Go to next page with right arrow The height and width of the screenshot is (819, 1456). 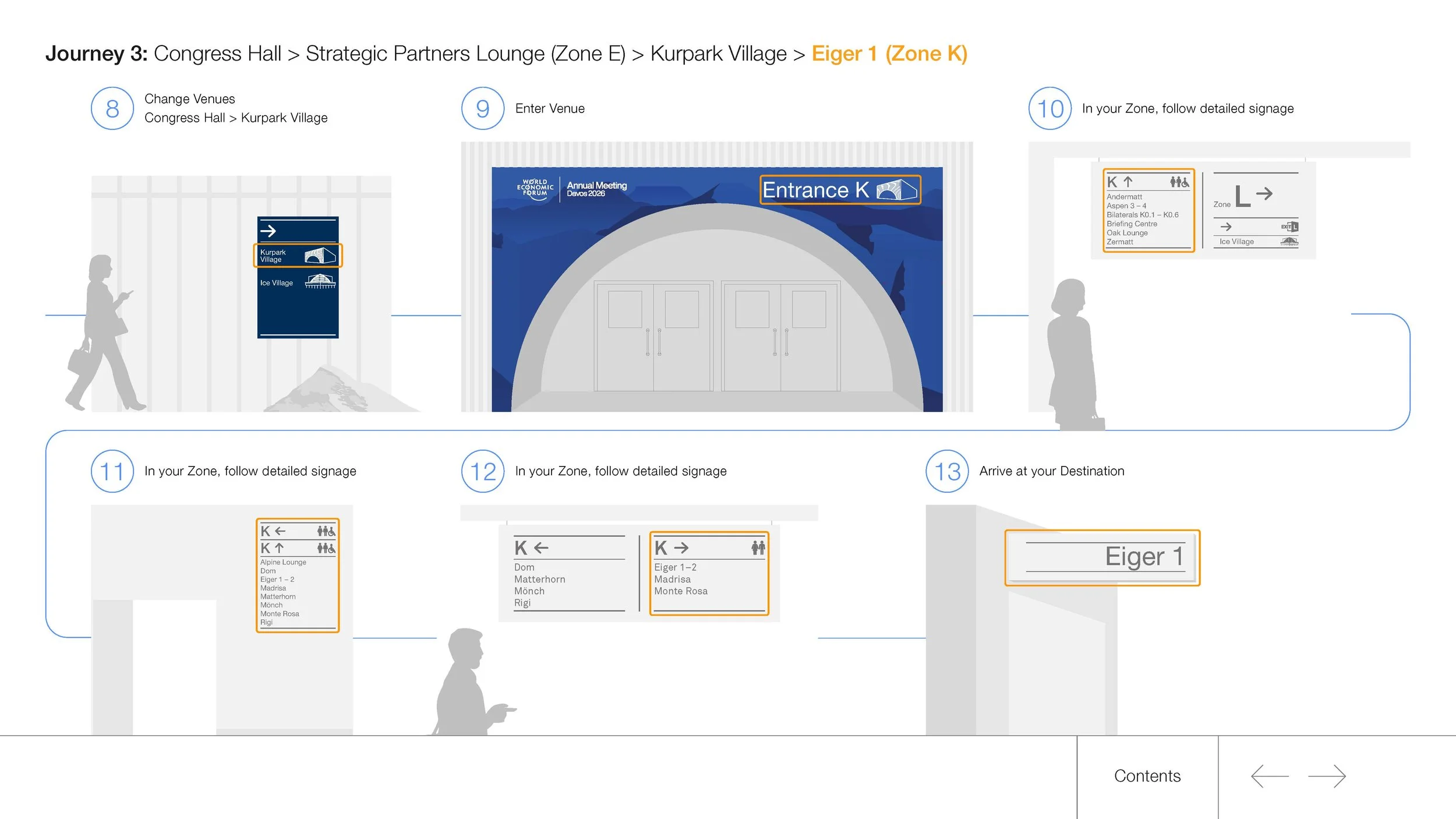pos(1327,776)
